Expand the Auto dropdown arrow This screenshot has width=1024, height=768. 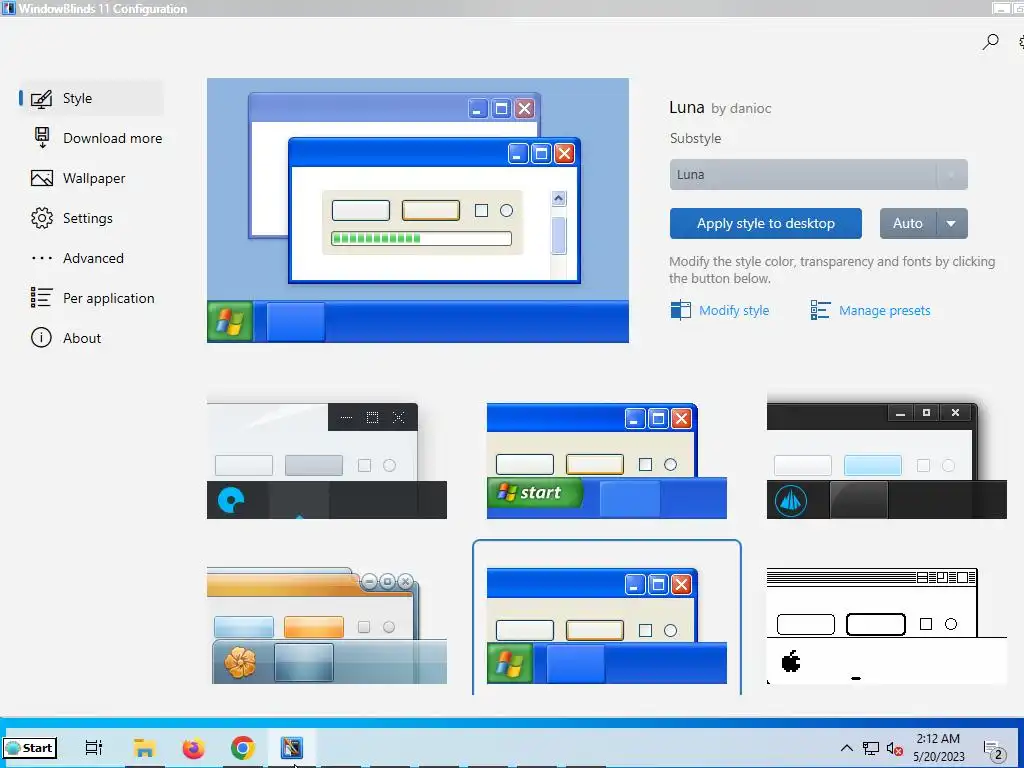tap(952, 223)
